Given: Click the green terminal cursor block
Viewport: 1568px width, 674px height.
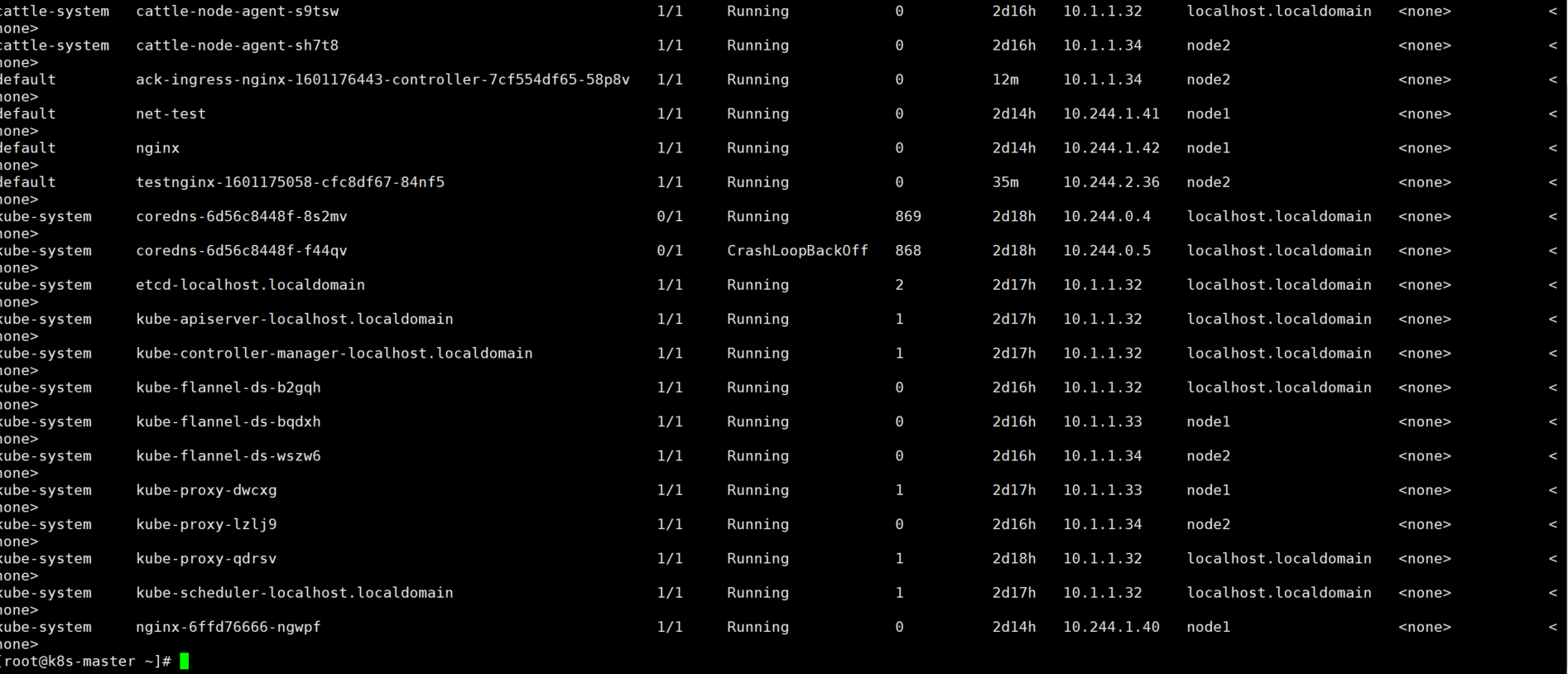Looking at the screenshot, I should (x=185, y=661).
